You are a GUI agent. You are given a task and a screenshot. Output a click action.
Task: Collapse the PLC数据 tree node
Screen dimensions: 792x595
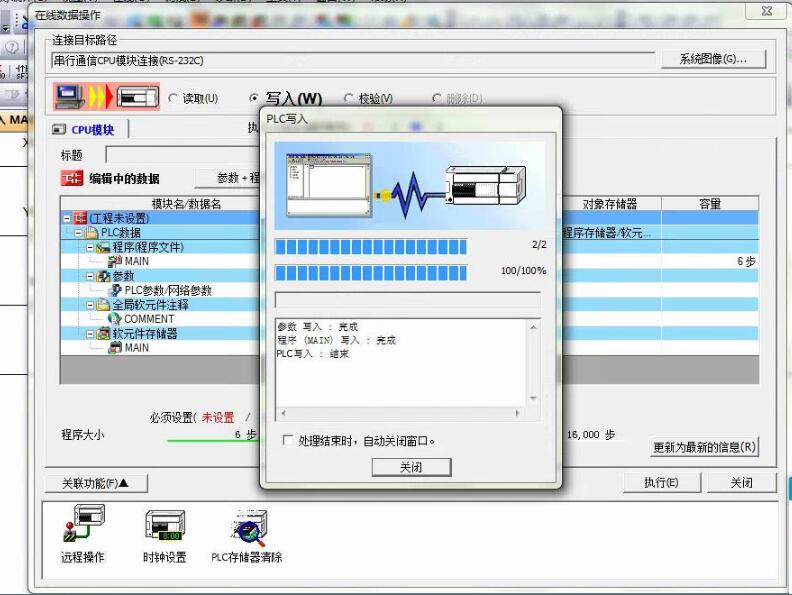pyautogui.click(x=78, y=233)
